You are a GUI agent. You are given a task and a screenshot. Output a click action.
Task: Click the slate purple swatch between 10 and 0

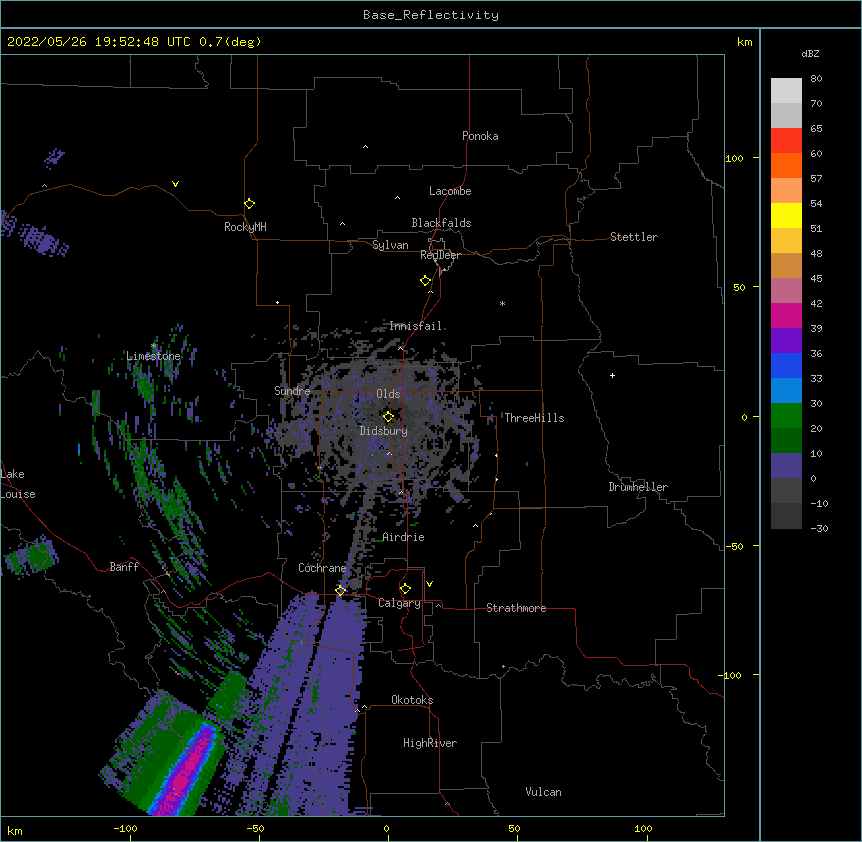pyautogui.click(x=786, y=466)
